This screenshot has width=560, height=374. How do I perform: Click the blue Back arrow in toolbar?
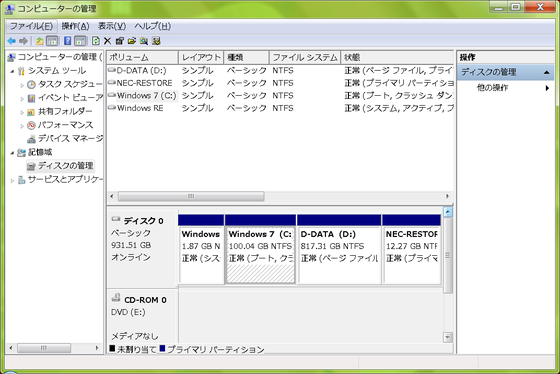point(11,41)
